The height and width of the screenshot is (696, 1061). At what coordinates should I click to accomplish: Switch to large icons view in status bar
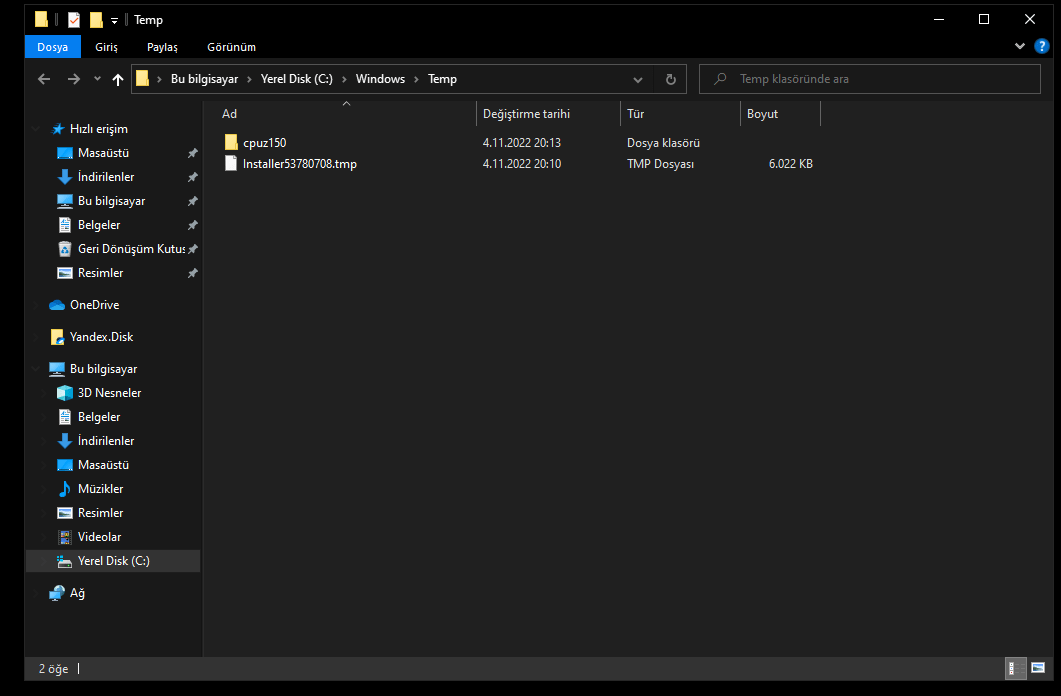click(x=1038, y=668)
